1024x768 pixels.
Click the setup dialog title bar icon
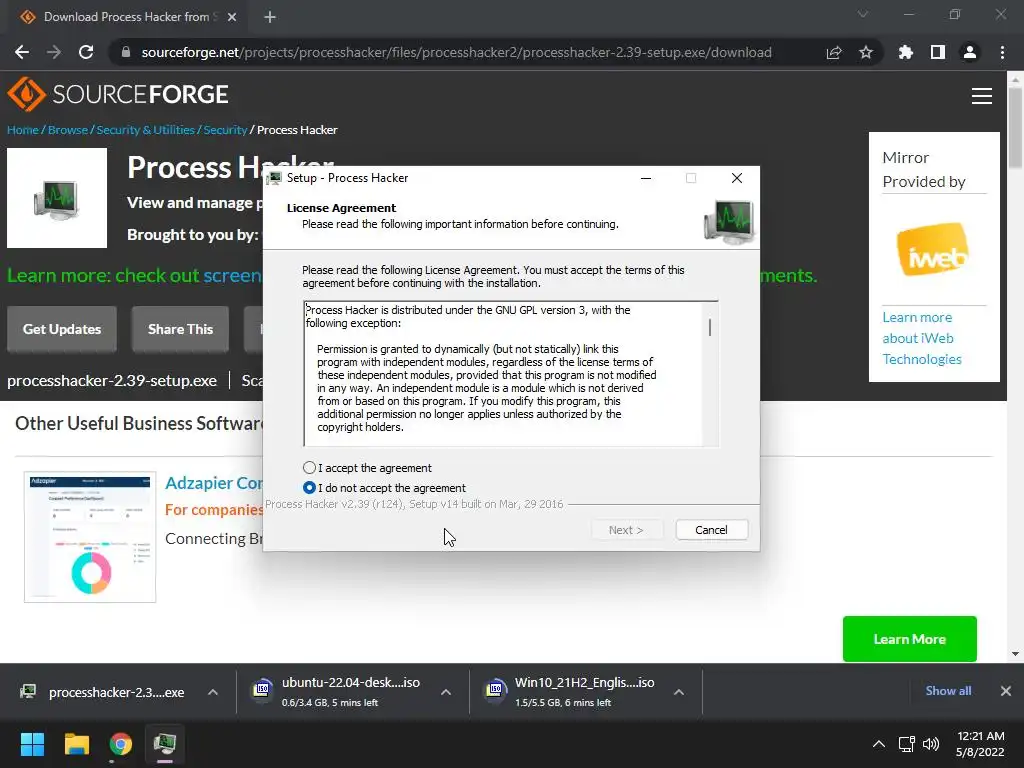tap(275, 178)
